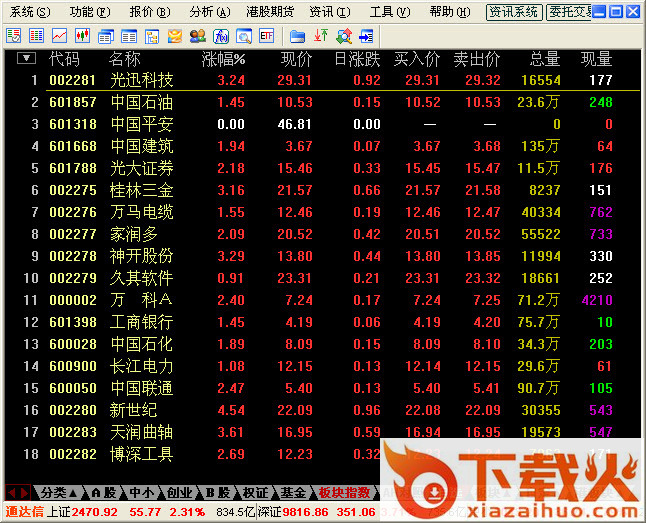The image size is (646, 523).
Task: Open the blue folder toolbar icon
Action: pos(298,35)
